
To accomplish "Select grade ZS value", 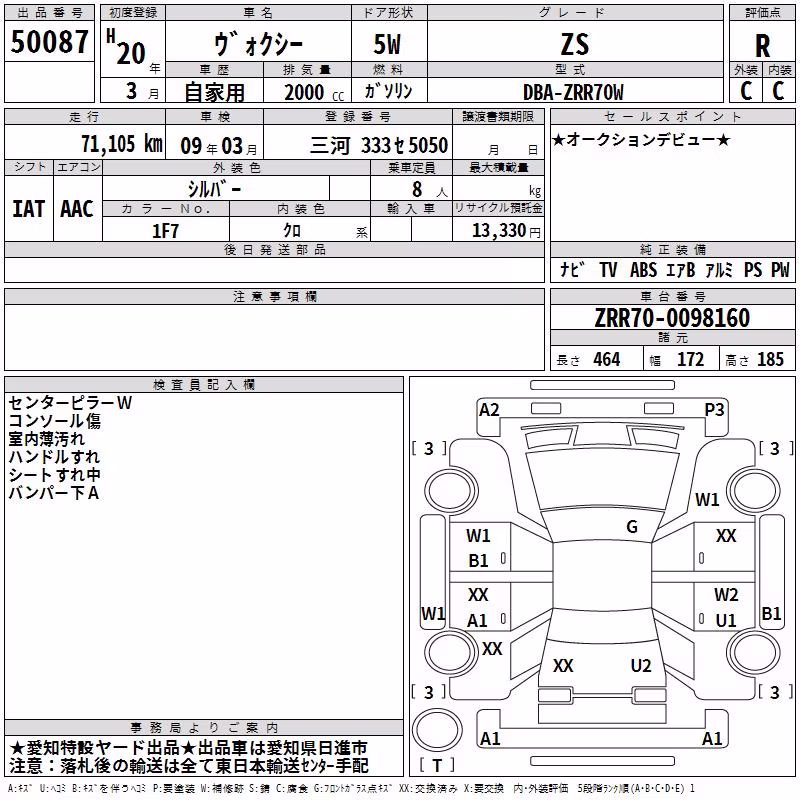I will (575, 44).
